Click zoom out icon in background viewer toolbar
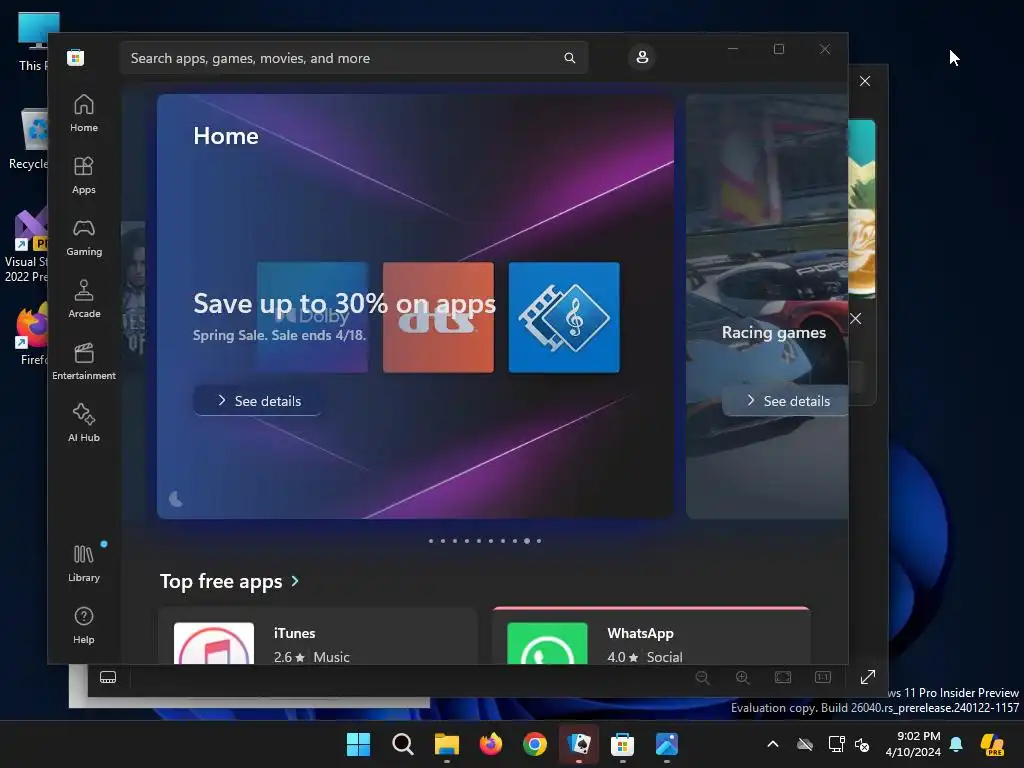 (703, 678)
